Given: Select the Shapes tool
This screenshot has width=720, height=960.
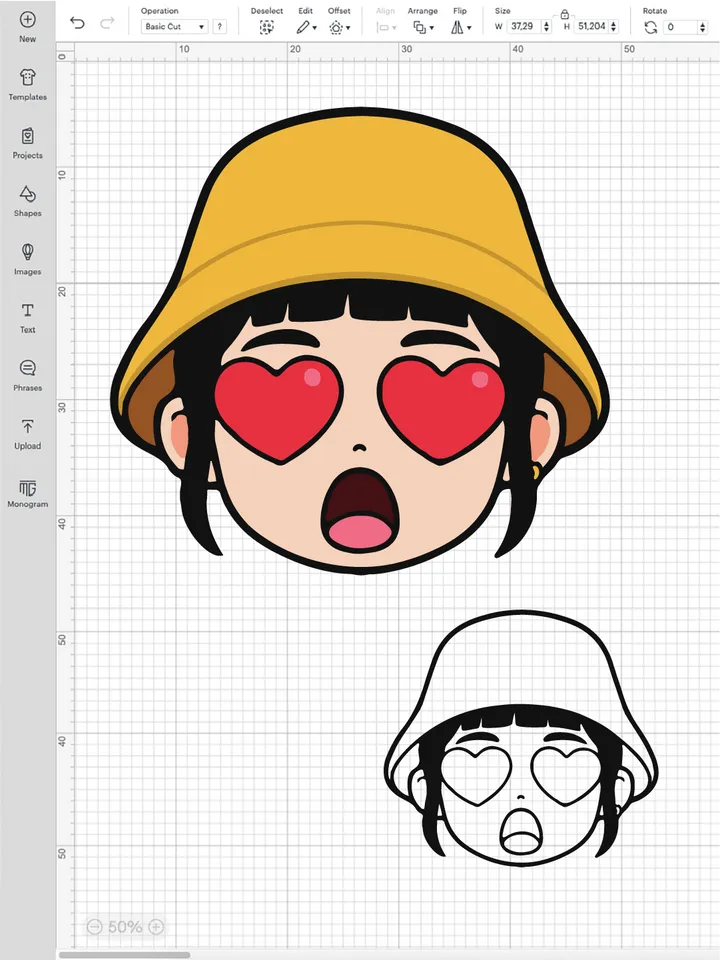Looking at the screenshot, I should coord(27,194).
